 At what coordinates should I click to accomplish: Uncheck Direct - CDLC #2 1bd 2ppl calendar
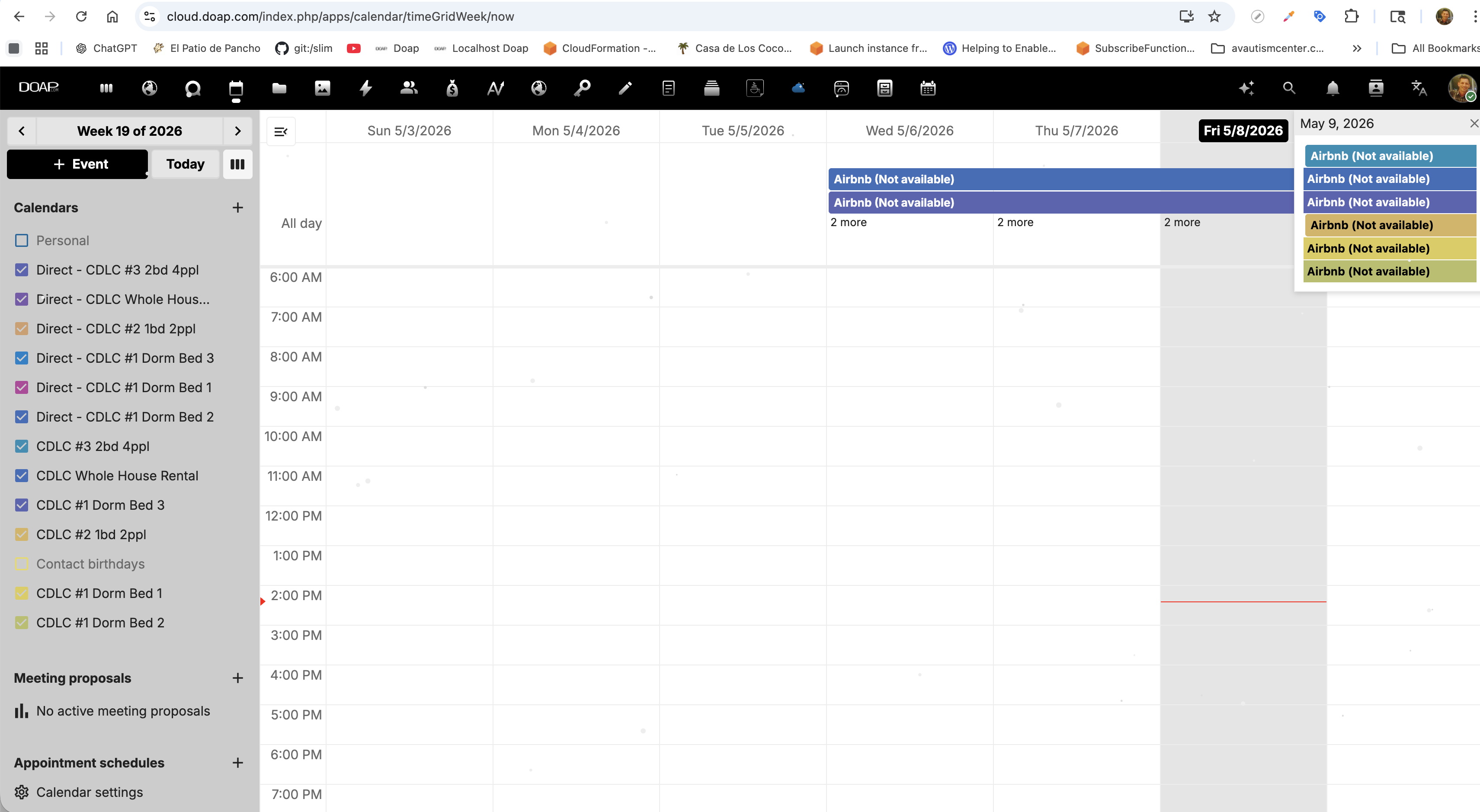[x=21, y=329]
